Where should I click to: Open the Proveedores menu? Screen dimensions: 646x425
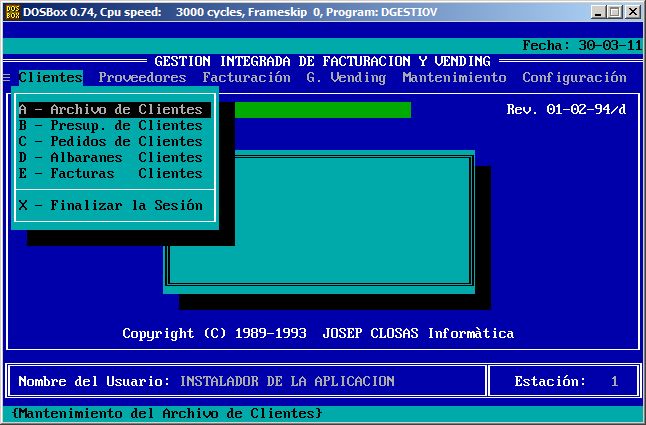[x=142, y=77]
